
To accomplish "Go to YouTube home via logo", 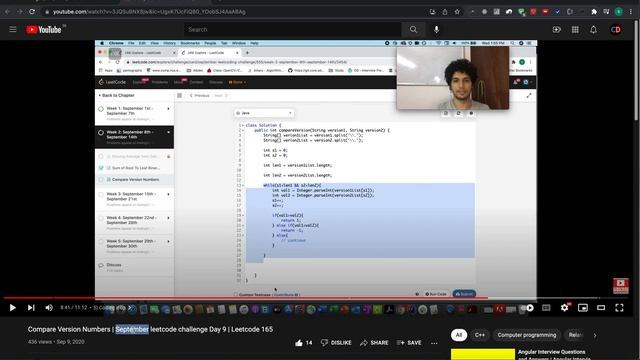I will click(44, 29).
